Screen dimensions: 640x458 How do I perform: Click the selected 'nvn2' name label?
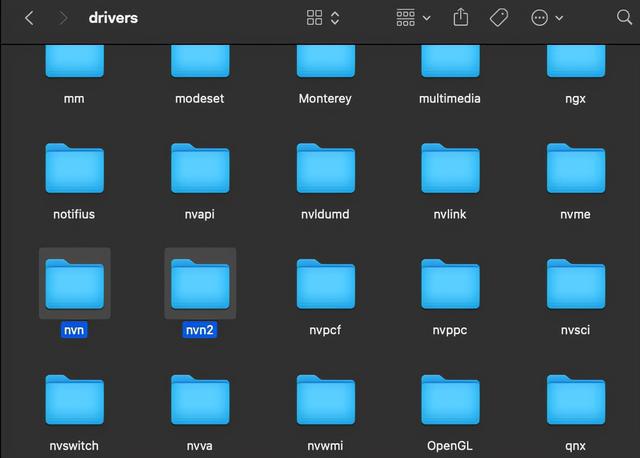(x=200, y=330)
